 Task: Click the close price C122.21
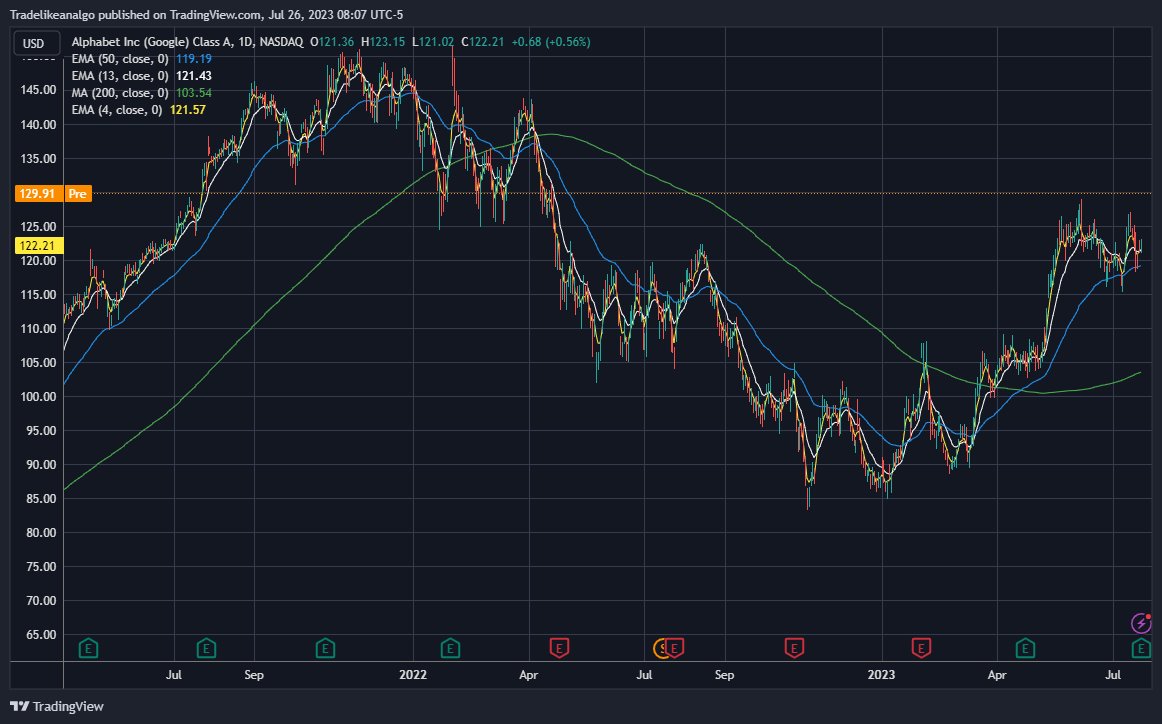pos(482,41)
